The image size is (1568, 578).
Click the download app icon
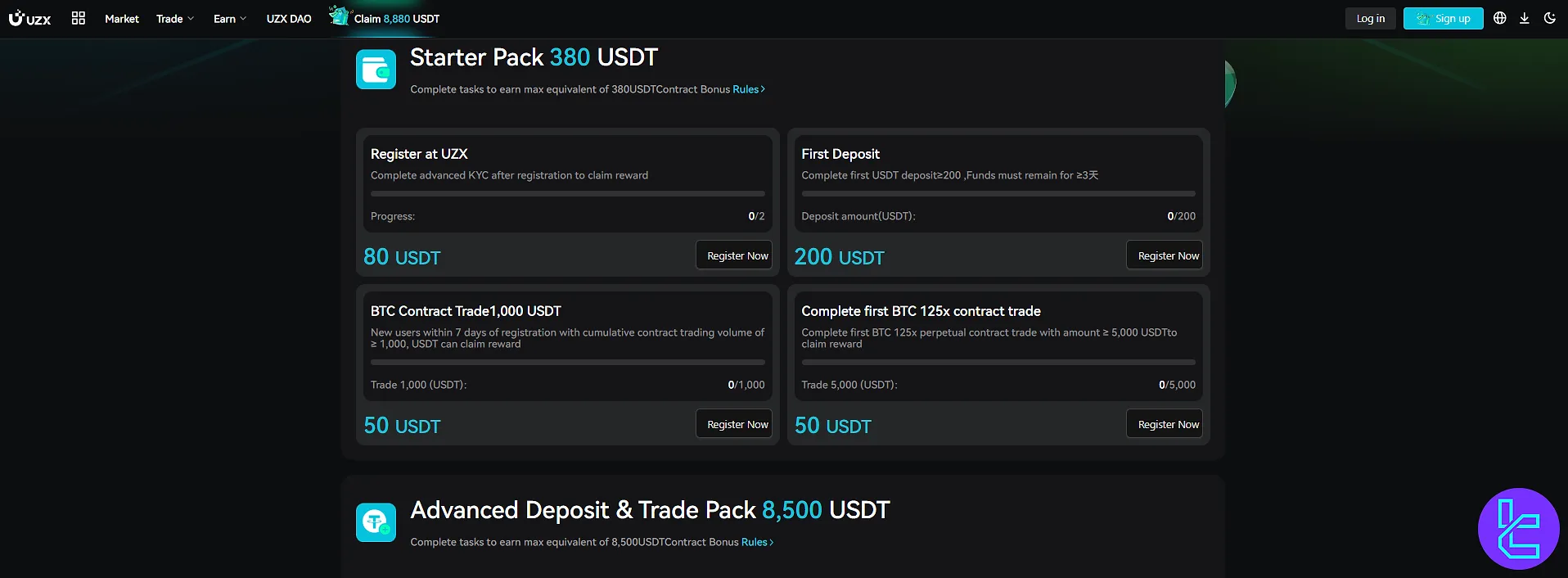tap(1524, 18)
